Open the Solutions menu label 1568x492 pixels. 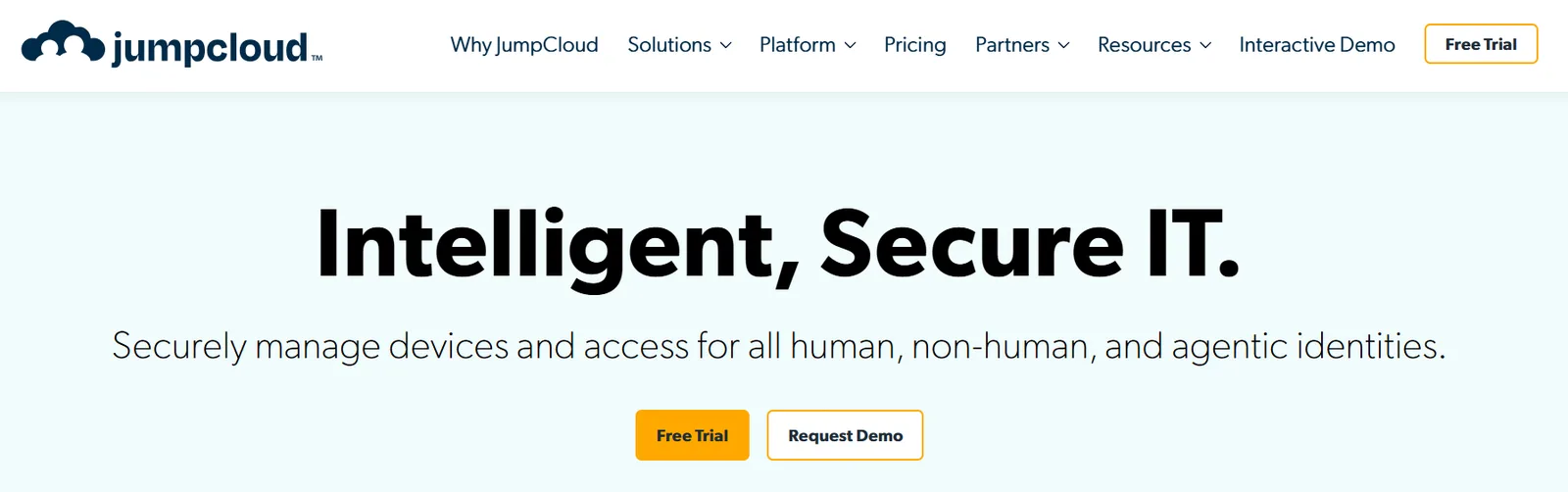coord(669,45)
